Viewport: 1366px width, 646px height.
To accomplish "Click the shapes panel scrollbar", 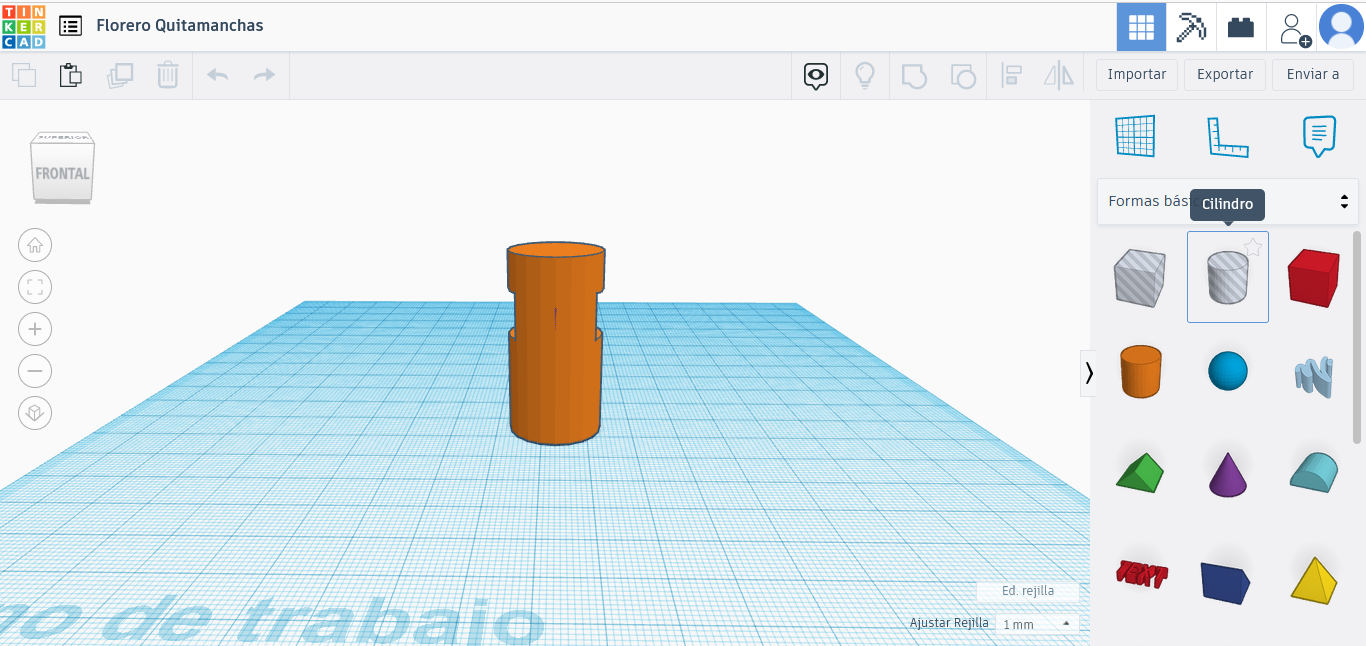I will [x=1357, y=337].
